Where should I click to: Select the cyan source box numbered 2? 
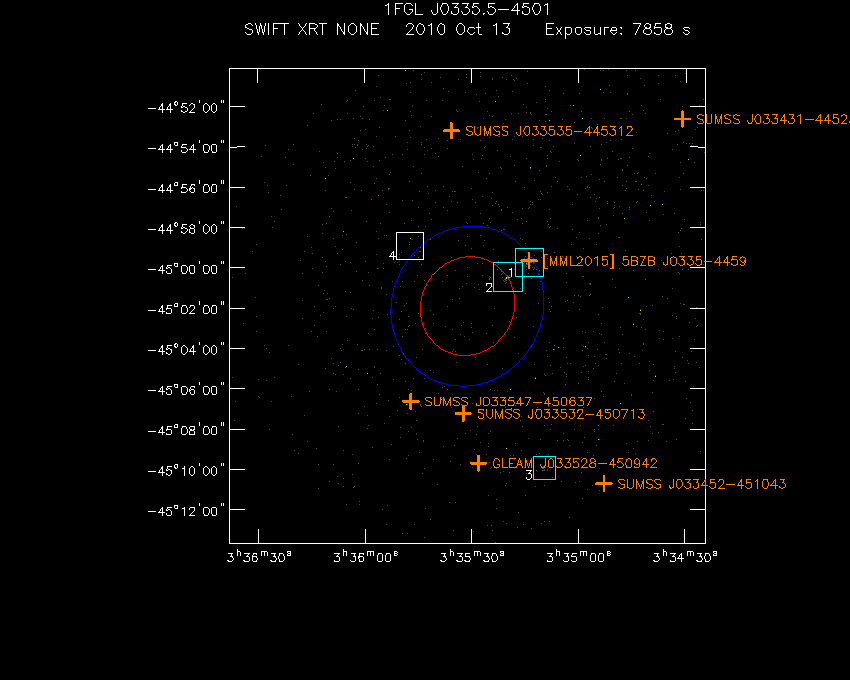[x=508, y=277]
